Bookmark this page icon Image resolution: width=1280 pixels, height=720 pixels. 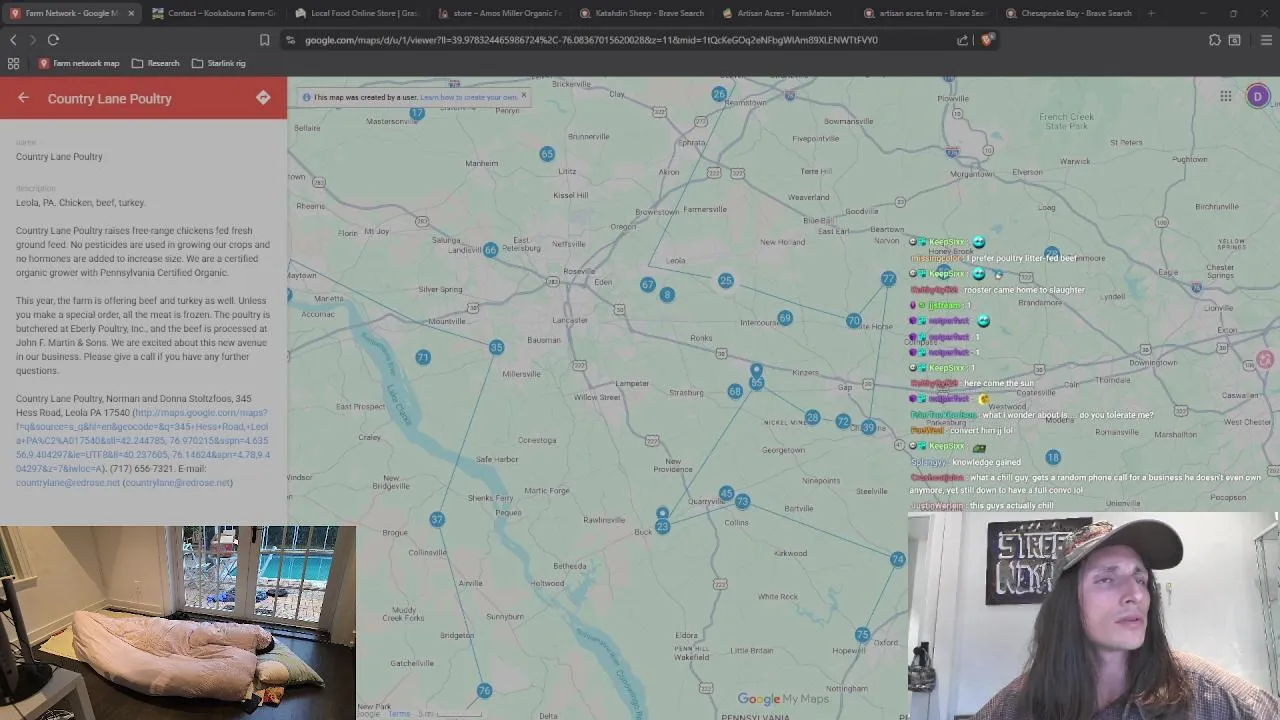[264, 40]
